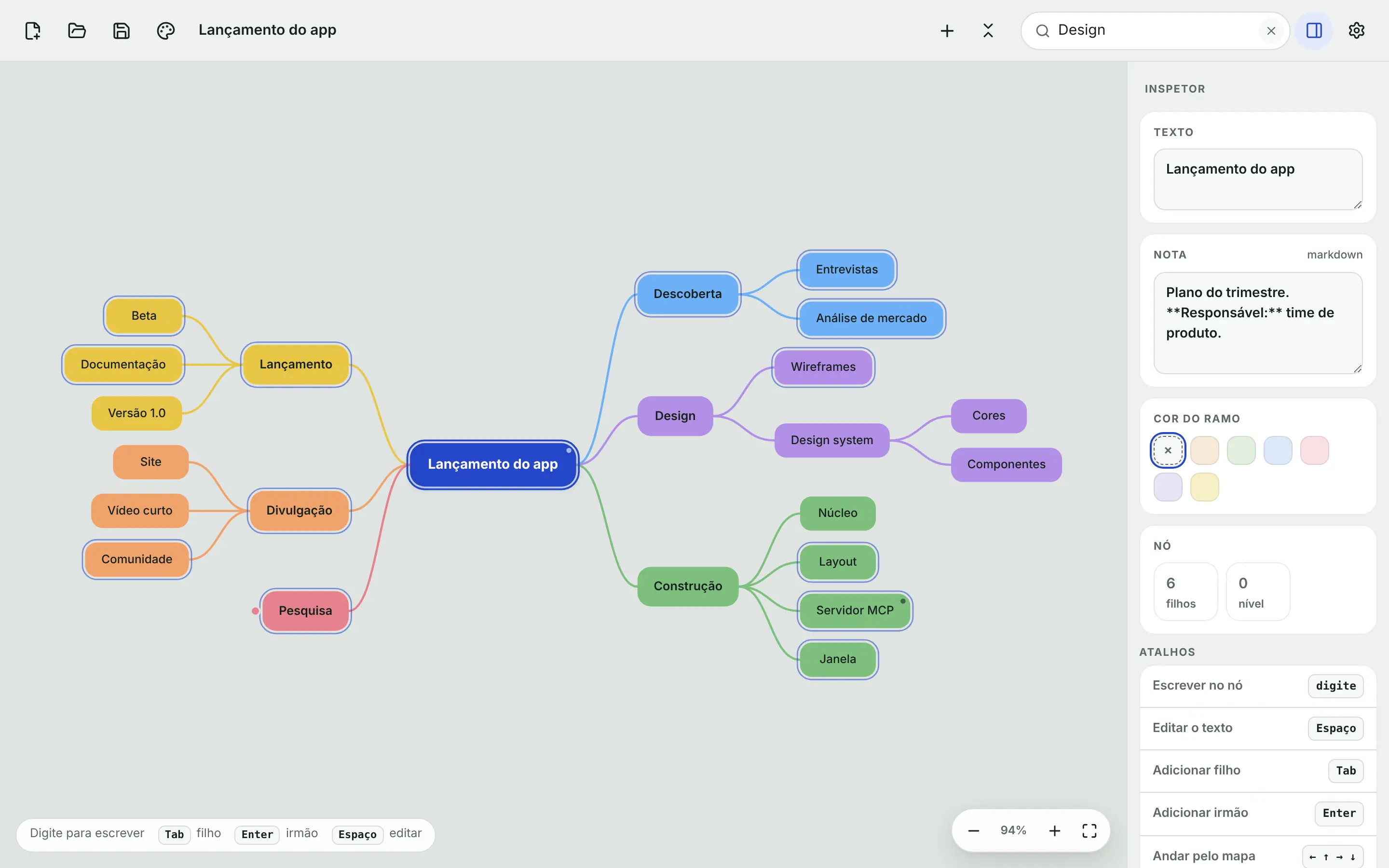Click into the Nota markdown textarea

point(1257,323)
